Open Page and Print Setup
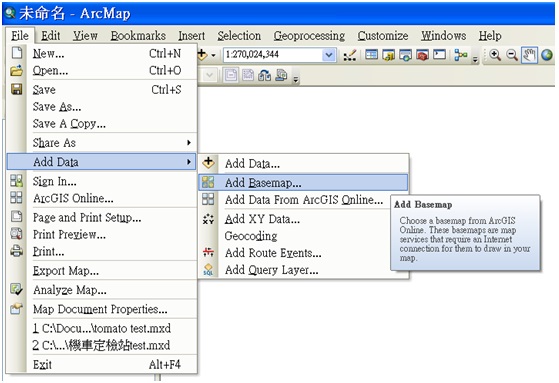Screen dimensions: 559x383 tap(102, 217)
